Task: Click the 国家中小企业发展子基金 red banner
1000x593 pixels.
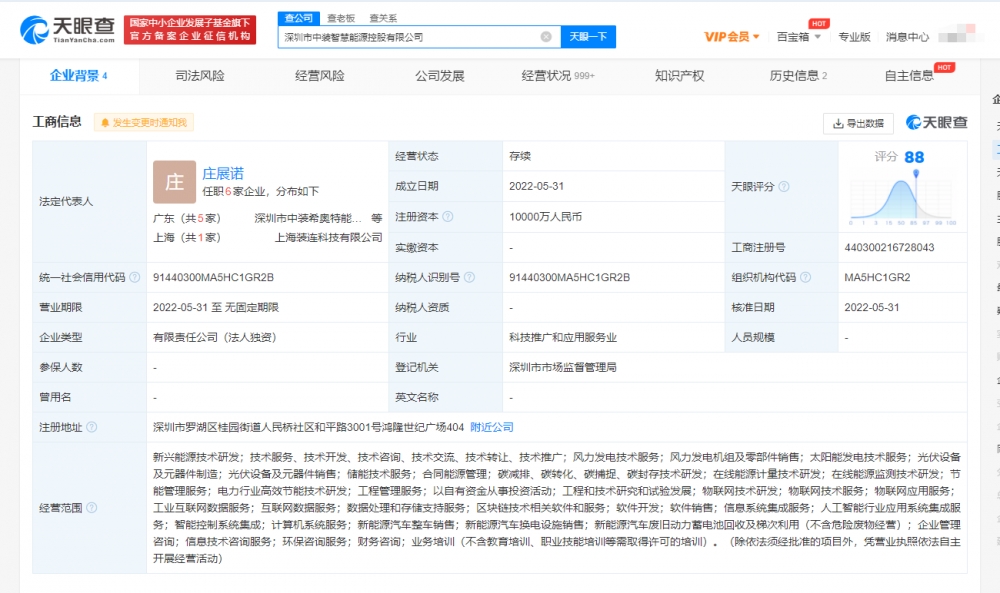Action: pyautogui.click(x=190, y=30)
